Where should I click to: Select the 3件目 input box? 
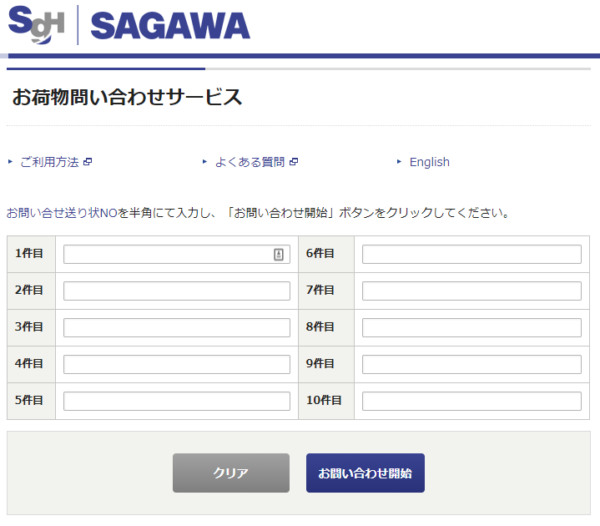(176, 328)
